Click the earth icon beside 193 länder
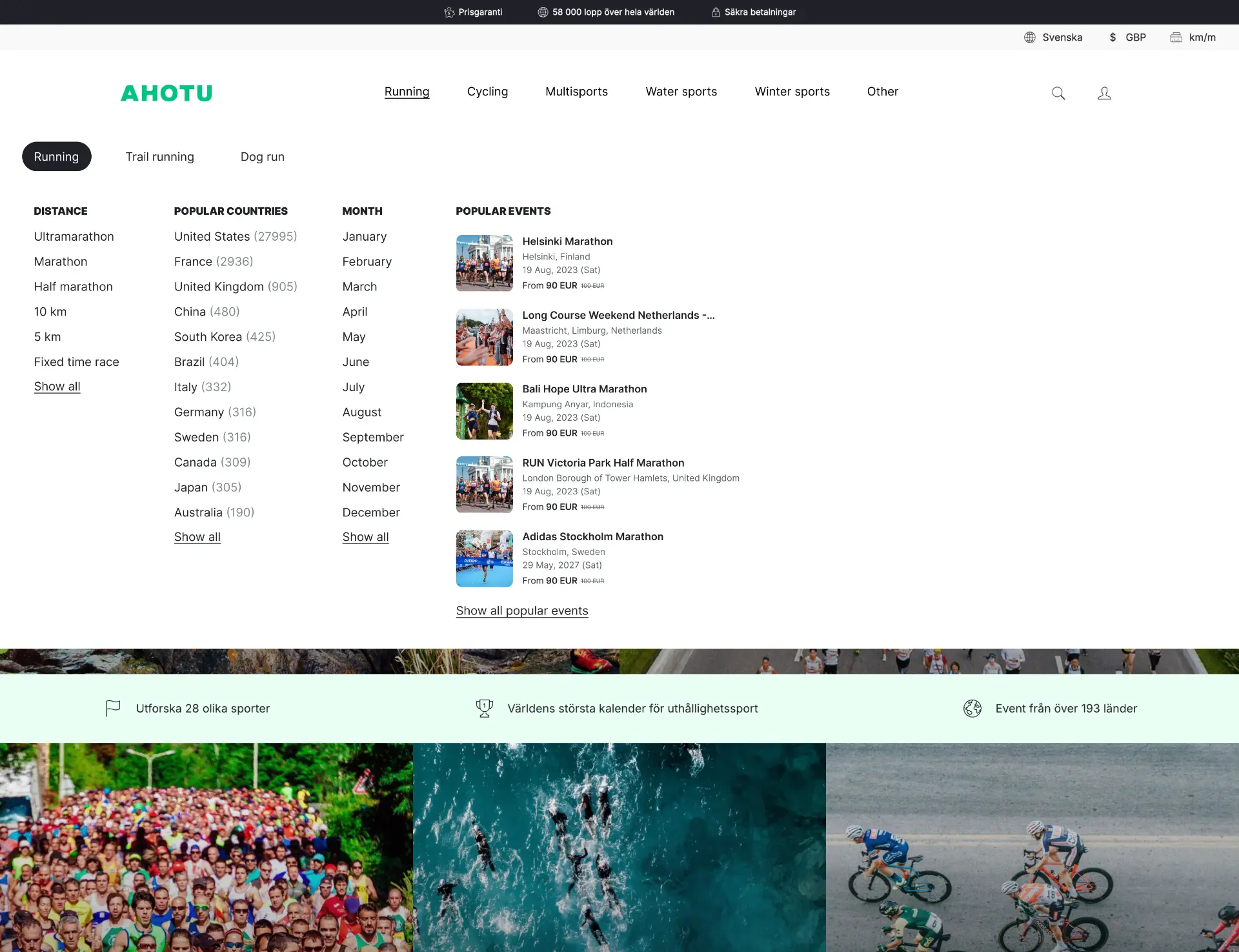The width and height of the screenshot is (1239, 952). pos(972,708)
